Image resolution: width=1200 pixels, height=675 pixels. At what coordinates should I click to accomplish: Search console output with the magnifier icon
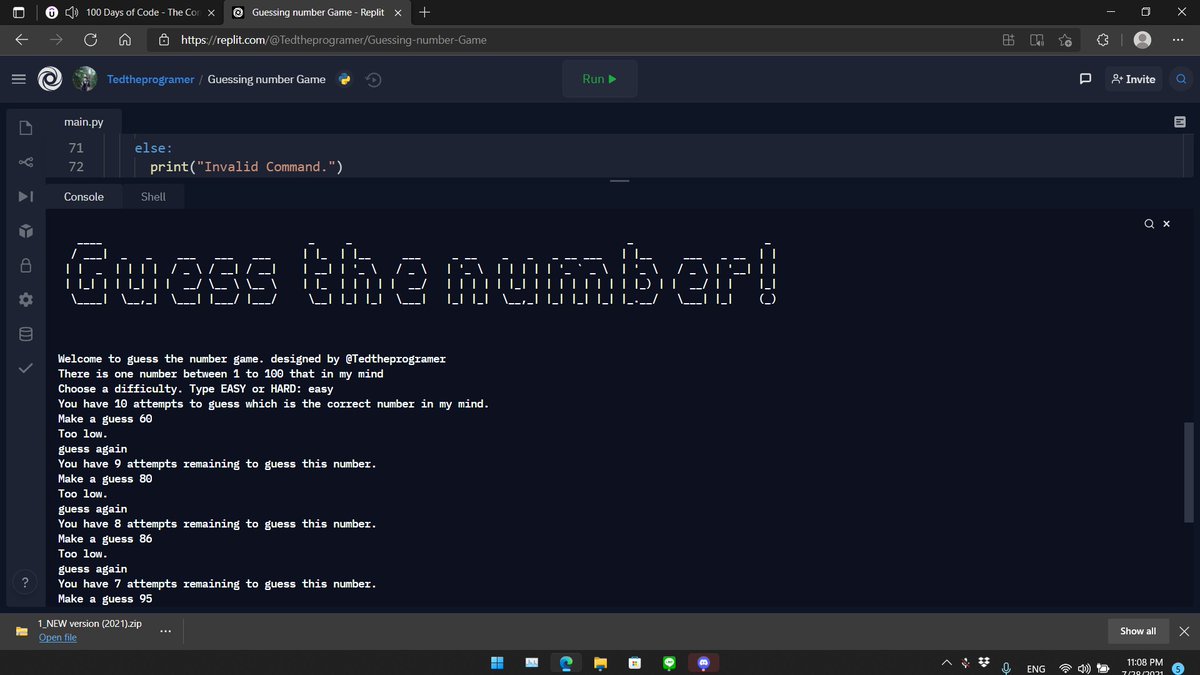click(x=1149, y=223)
